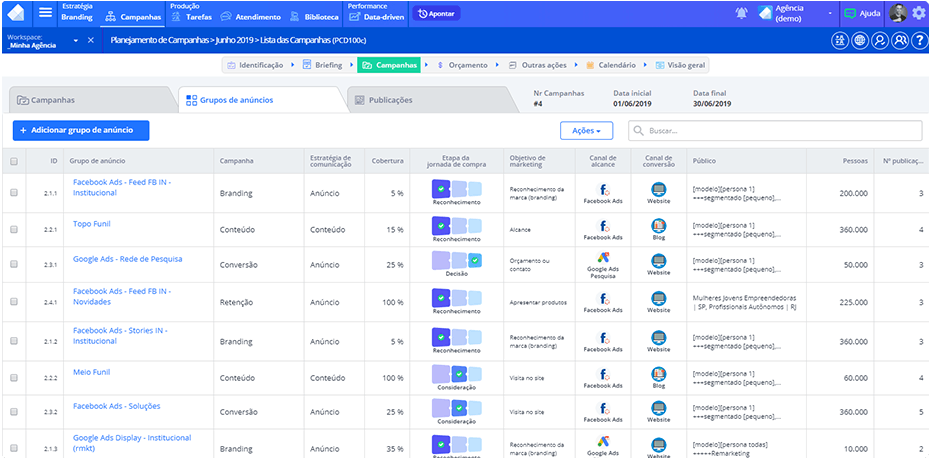Screen dimensions: 930x459
Task: Open Facebook Ads - Feed FB IN - Novidades
Action: pyautogui.click(x=122, y=297)
